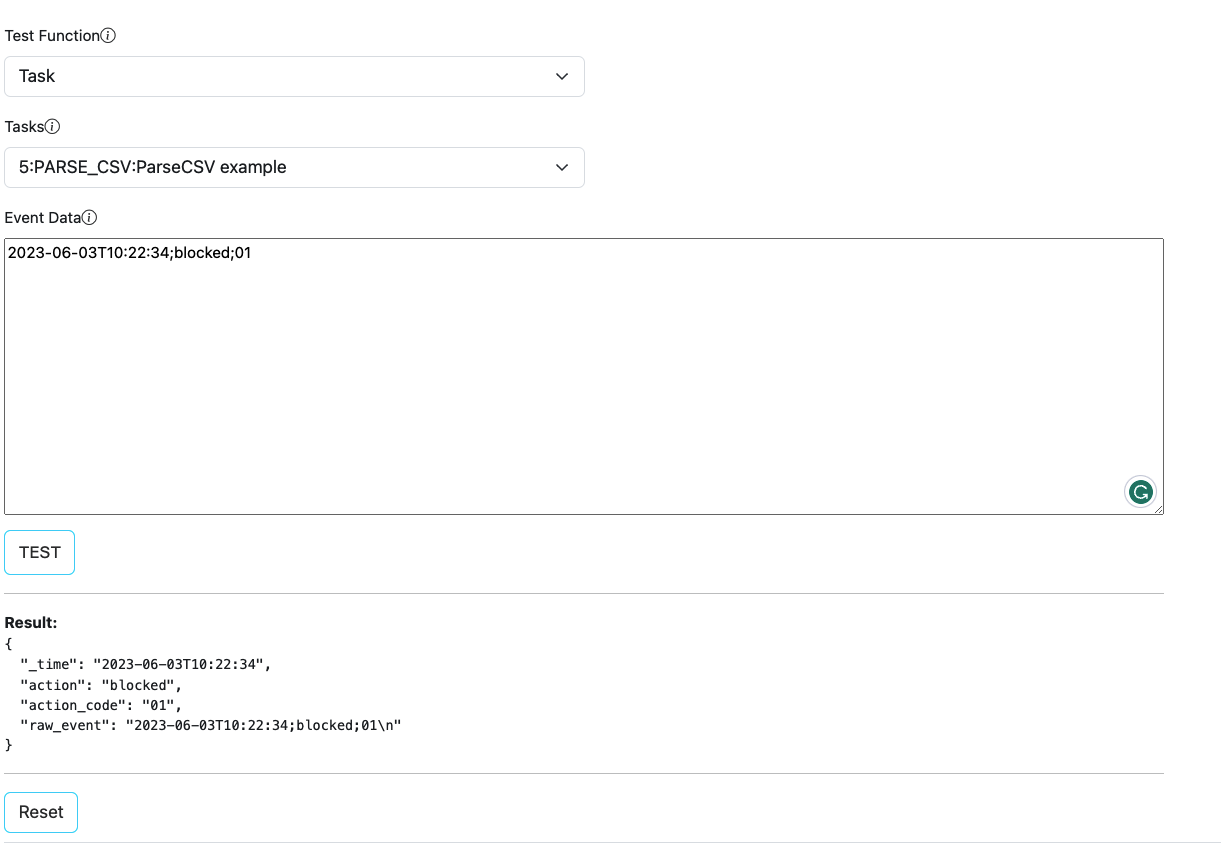Open the green Grammarly icon in textarea
1221x859 pixels.
(1140, 492)
